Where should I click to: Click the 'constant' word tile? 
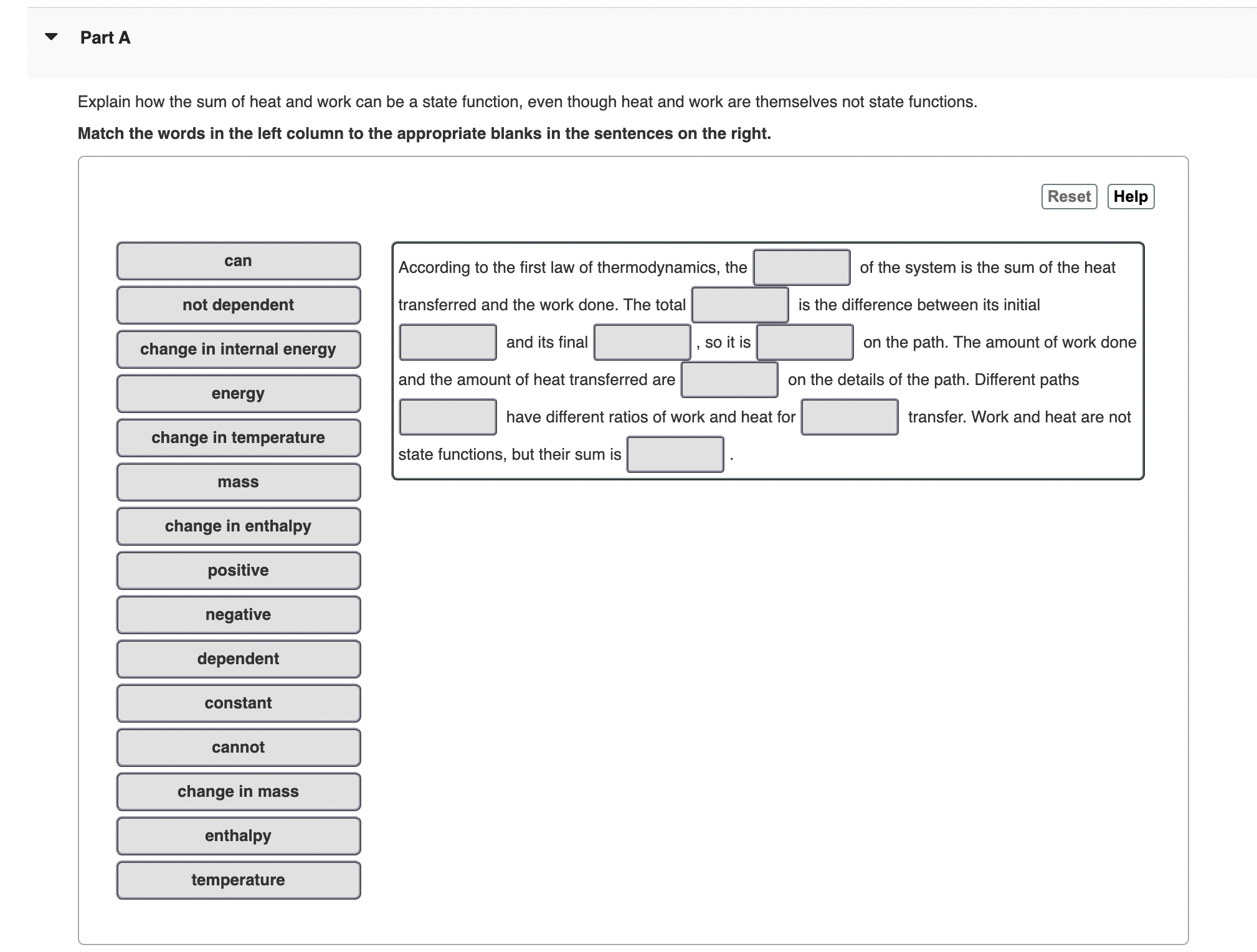click(238, 703)
